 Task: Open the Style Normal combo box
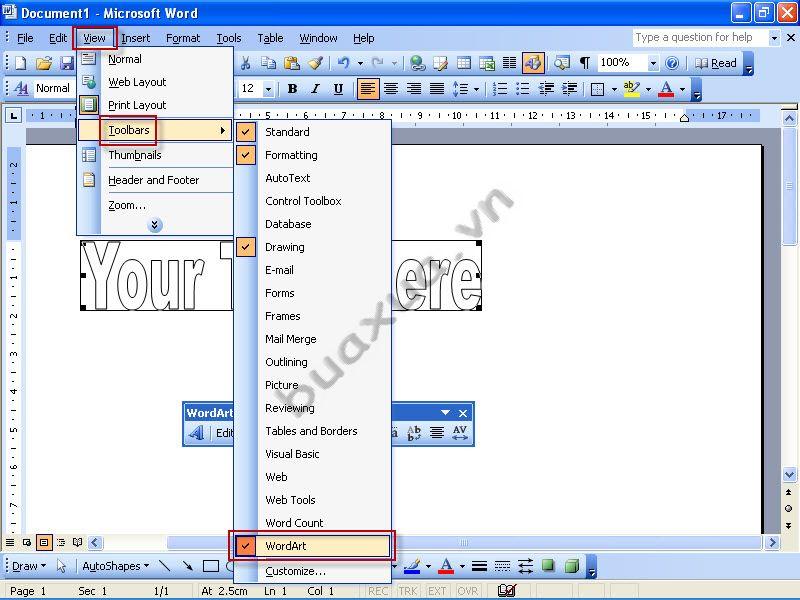click(53, 88)
